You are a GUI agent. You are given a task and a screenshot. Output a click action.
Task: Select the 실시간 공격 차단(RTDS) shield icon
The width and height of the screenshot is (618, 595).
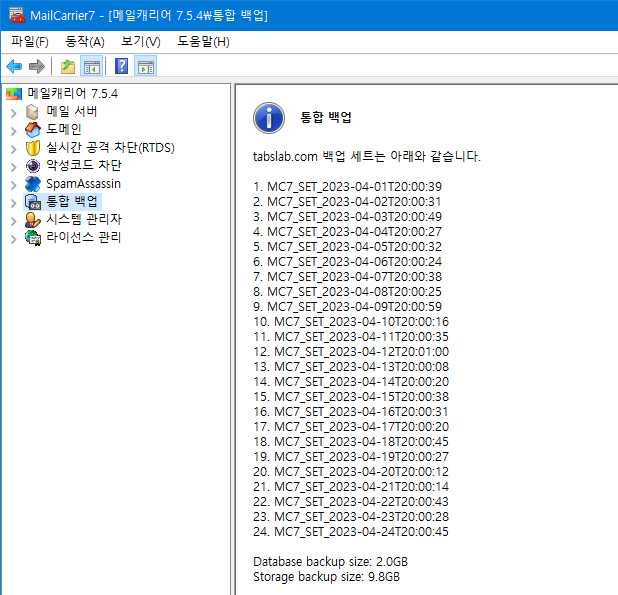[33, 147]
